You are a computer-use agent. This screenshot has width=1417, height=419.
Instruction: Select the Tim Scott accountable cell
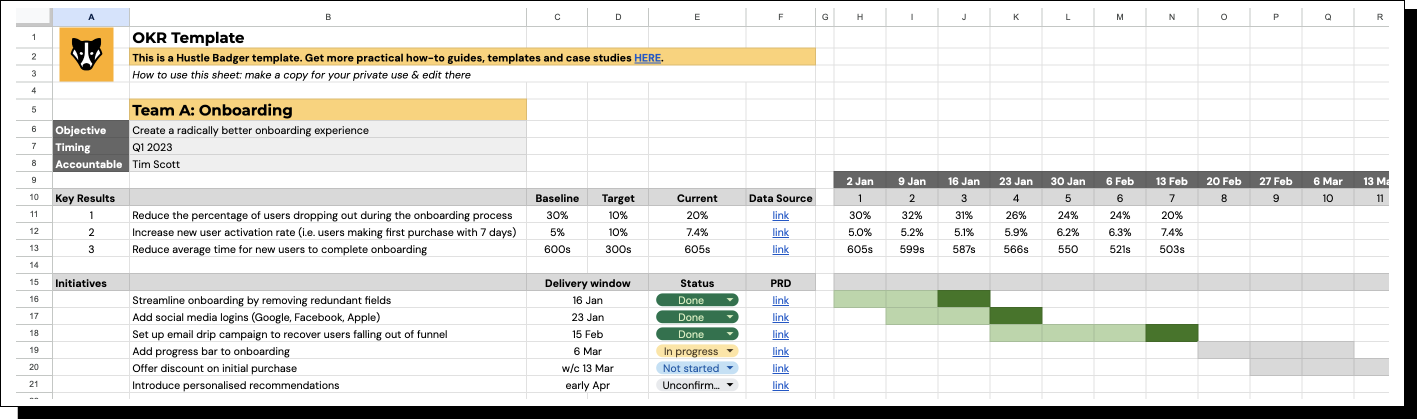(328, 164)
